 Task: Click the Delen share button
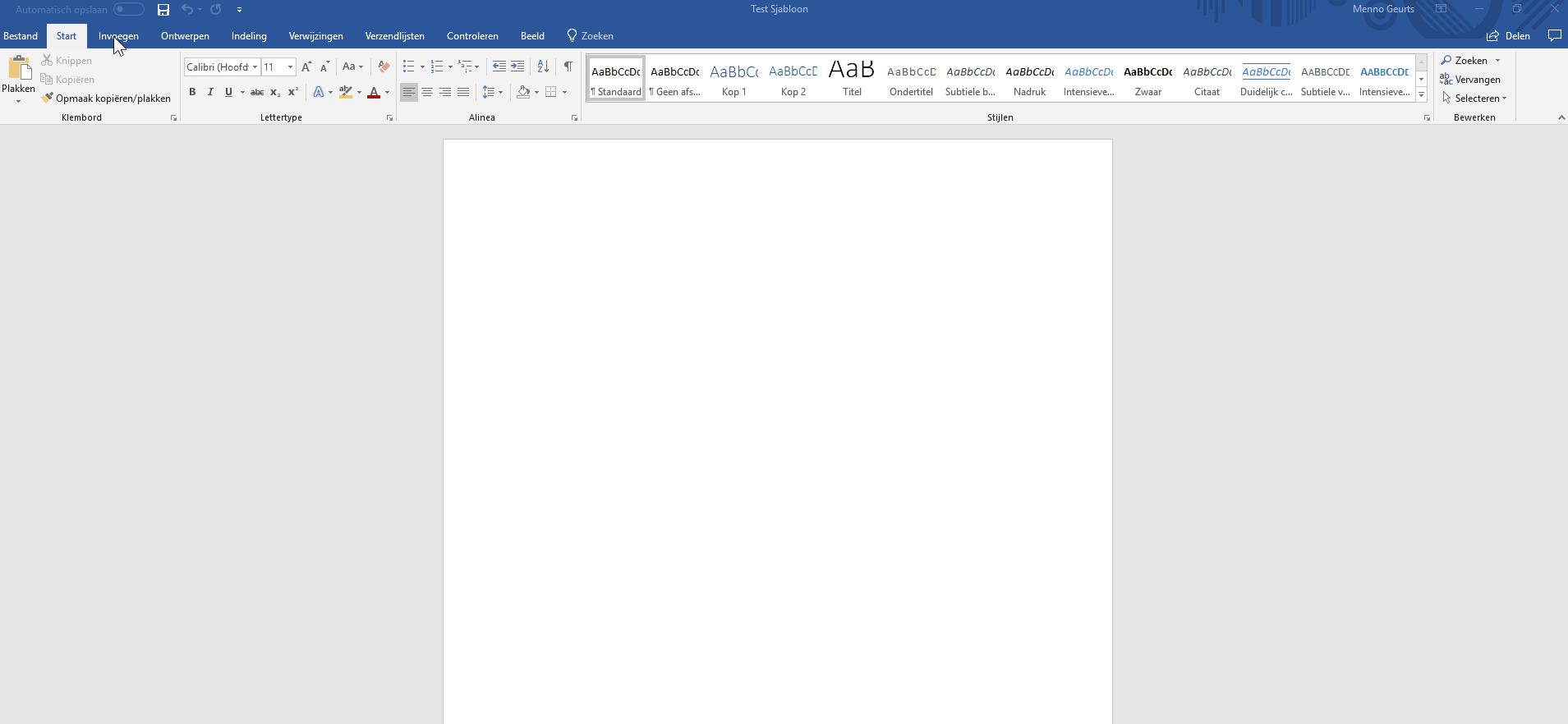tap(1508, 36)
